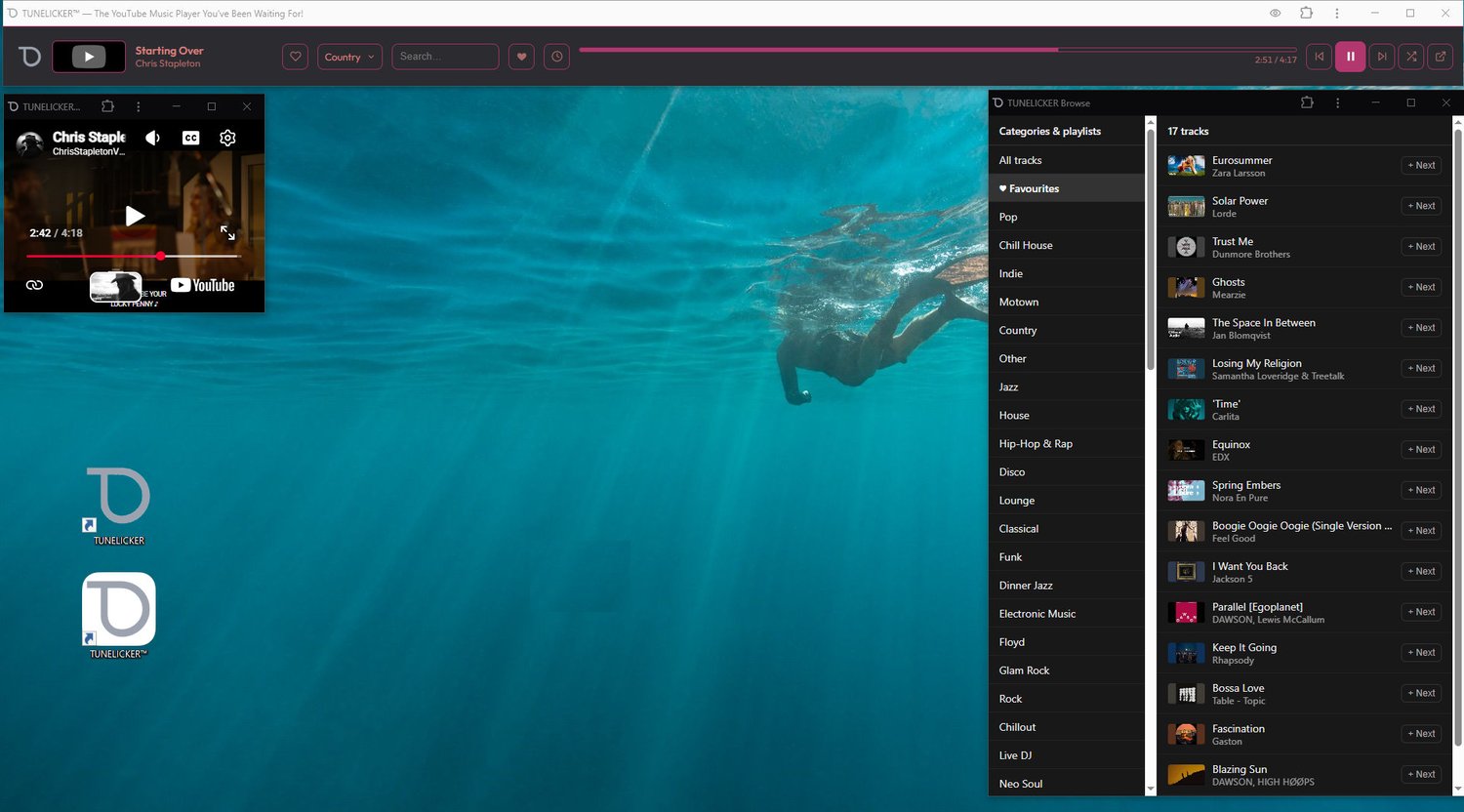Queue Solar Power with its Next button
1464x812 pixels.
[x=1421, y=206]
